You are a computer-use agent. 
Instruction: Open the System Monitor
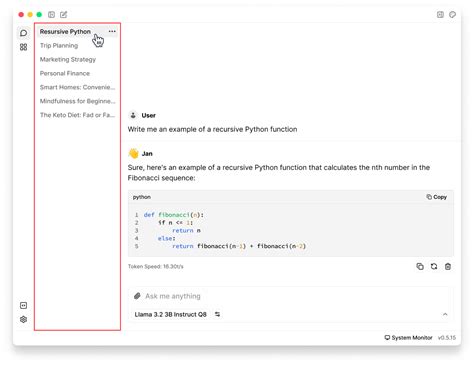408,338
